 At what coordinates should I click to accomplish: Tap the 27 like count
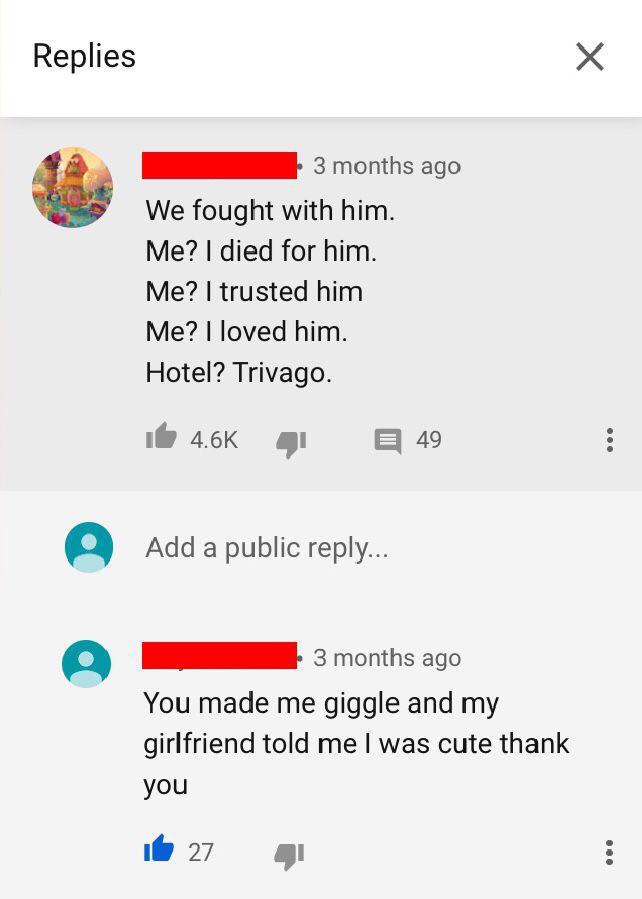pos(201,852)
